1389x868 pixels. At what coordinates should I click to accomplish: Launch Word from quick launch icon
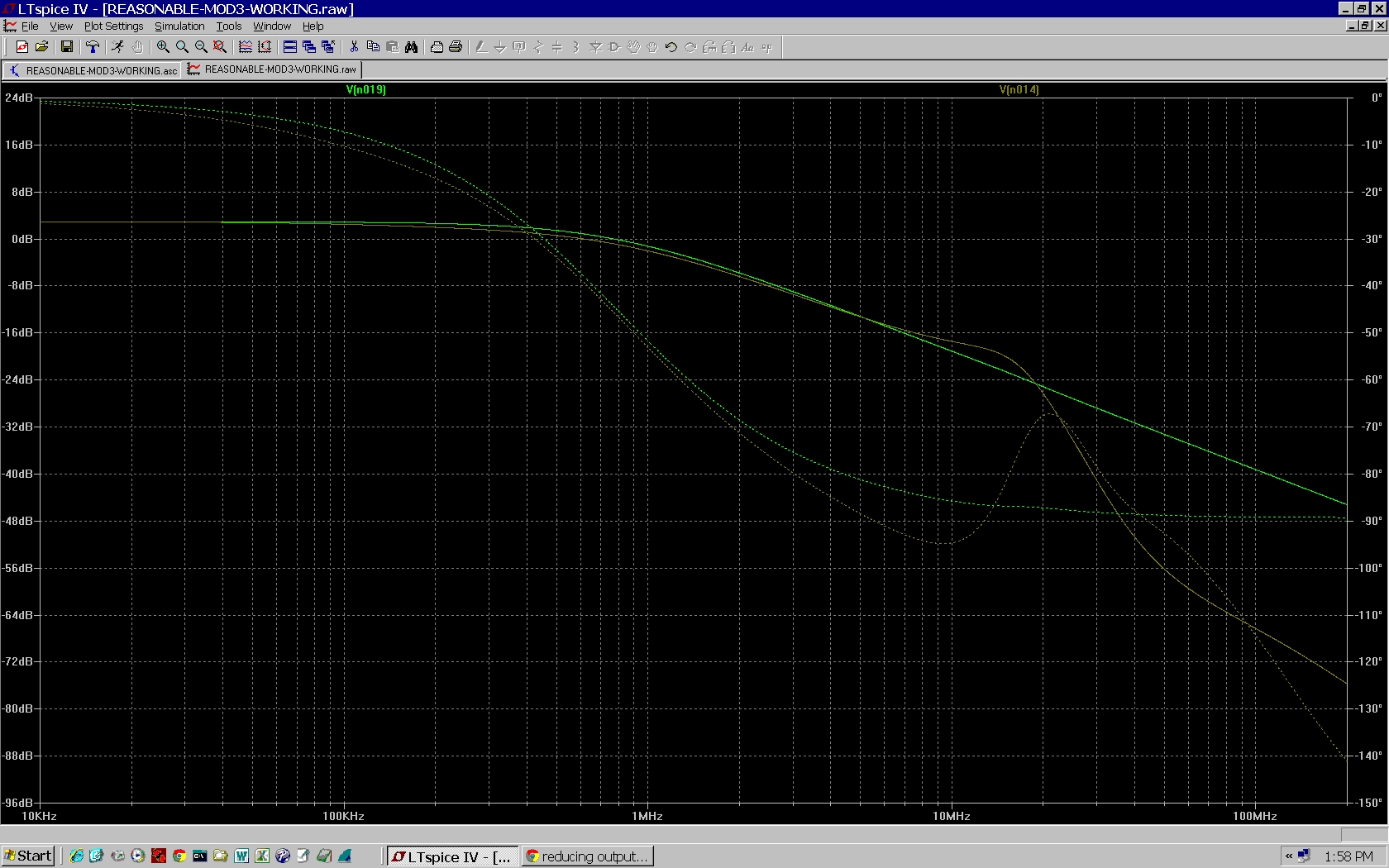click(x=241, y=856)
